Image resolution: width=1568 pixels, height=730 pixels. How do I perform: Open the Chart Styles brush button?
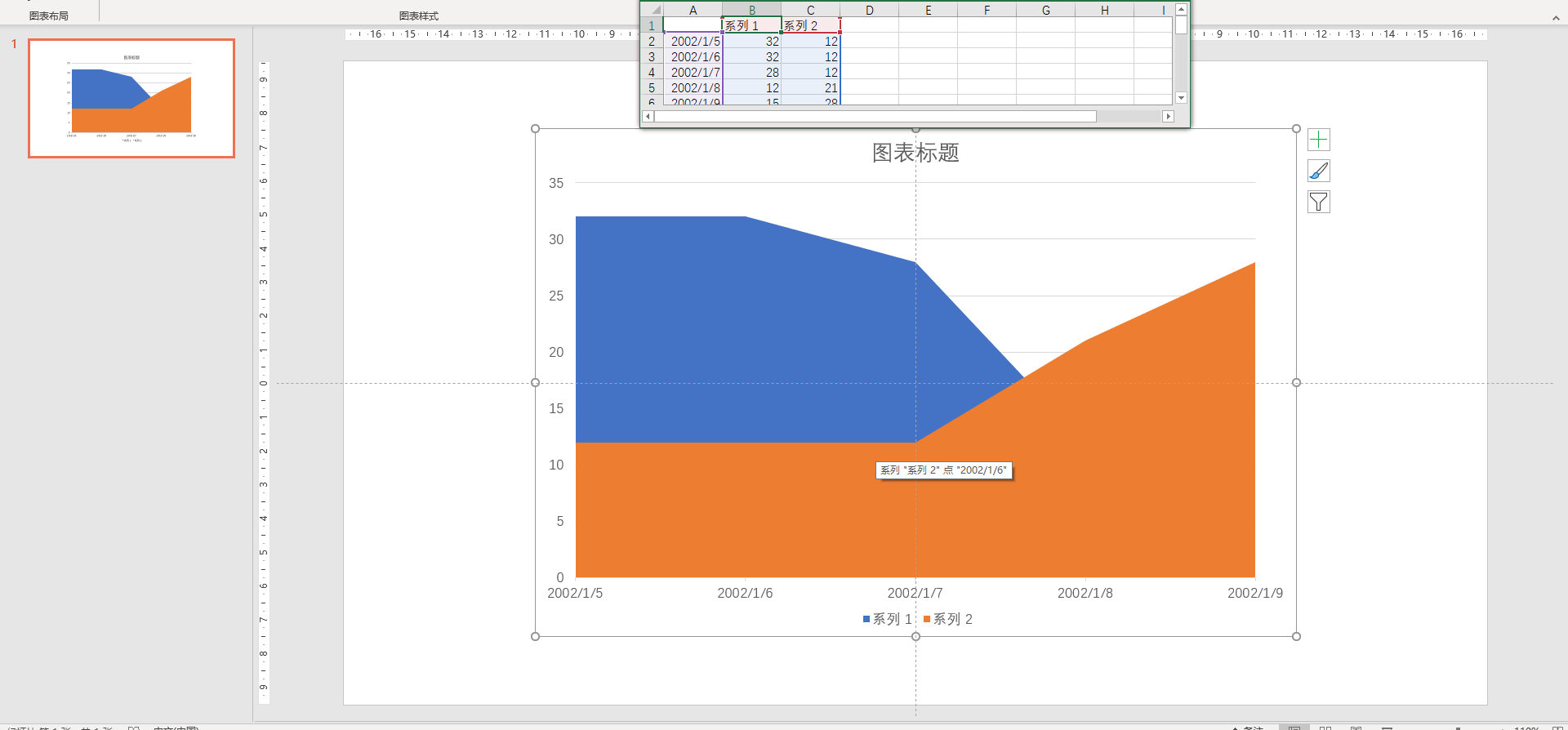coord(1319,171)
